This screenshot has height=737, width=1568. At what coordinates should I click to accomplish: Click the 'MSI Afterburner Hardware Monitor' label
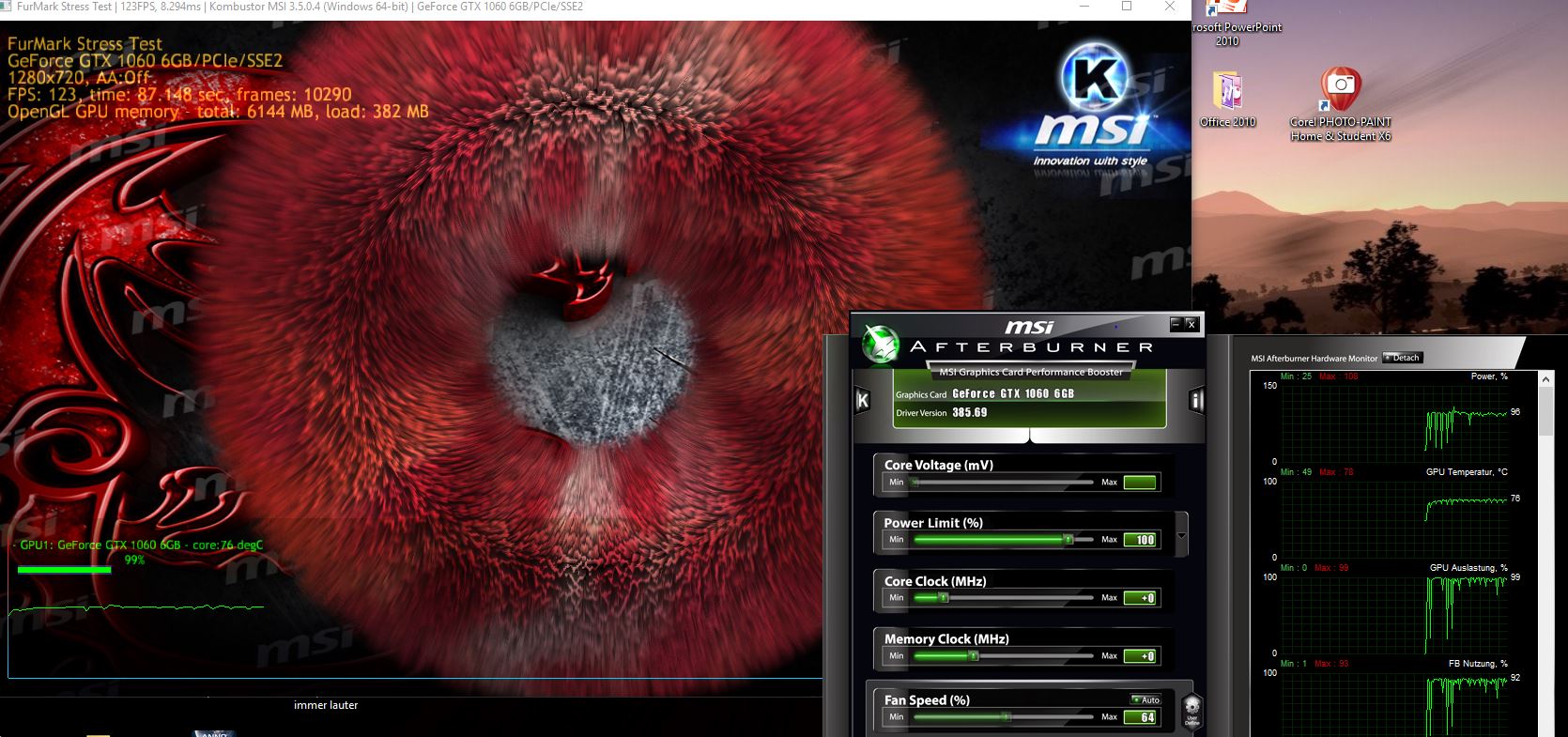tap(1314, 358)
